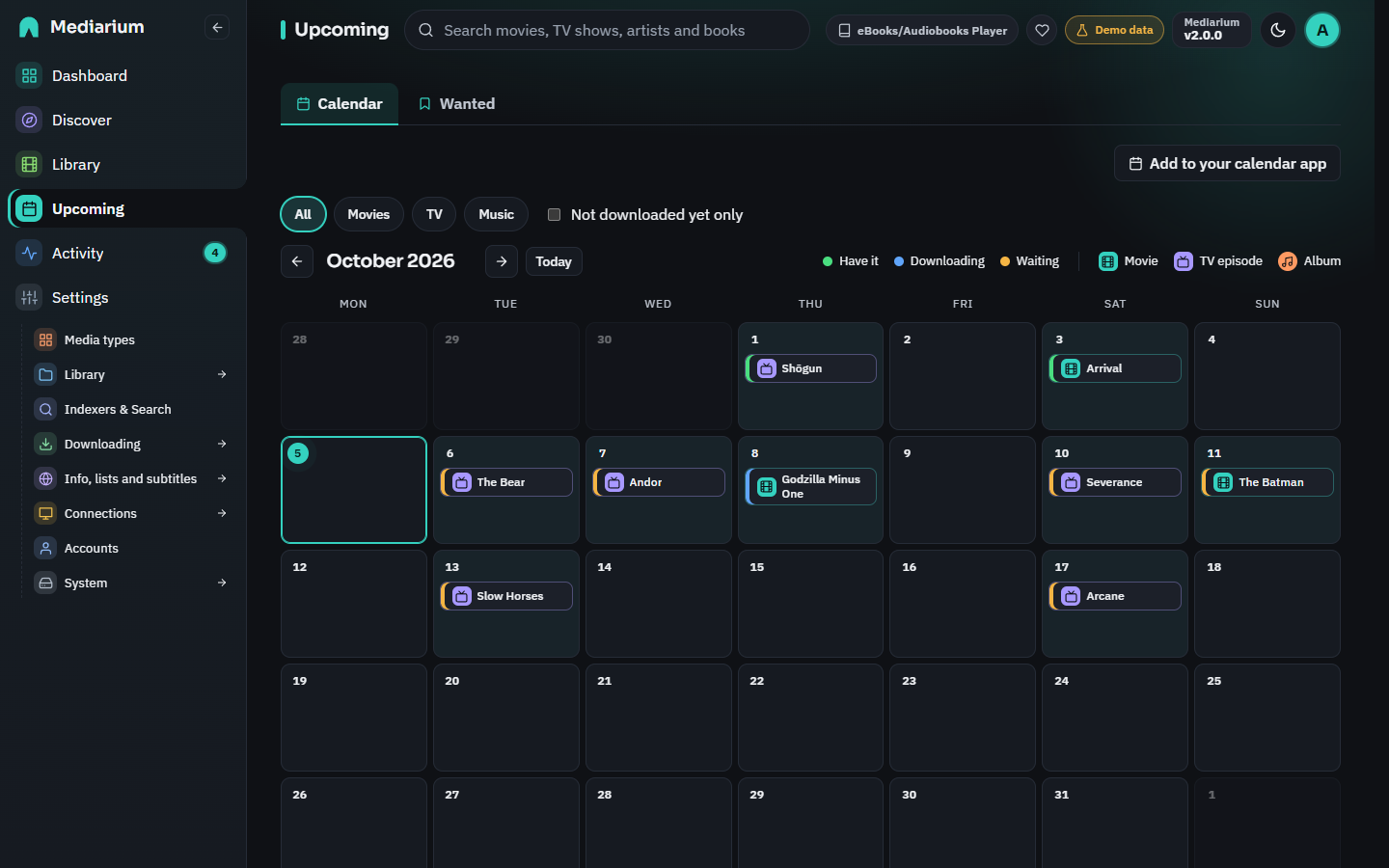
Task: Collapse the sidebar with the arrow button
Action: coord(217,27)
